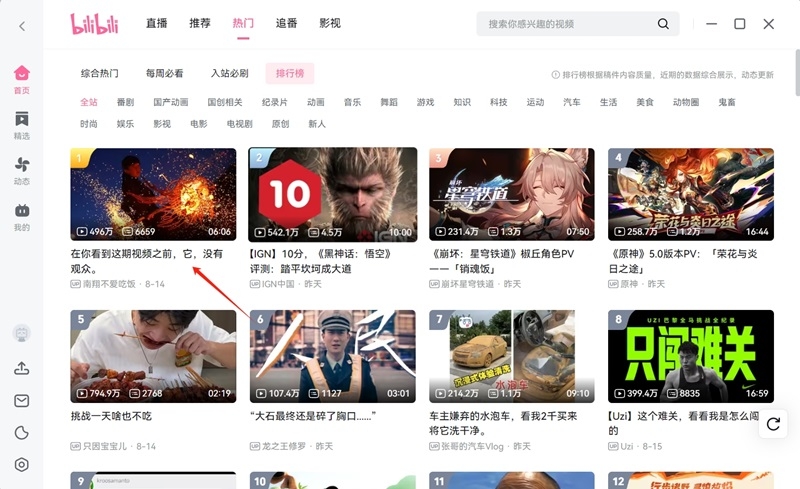The image size is (800, 489).
Task: Open the 精选 bookmark icon in sidebar
Action: pyautogui.click(x=21, y=125)
